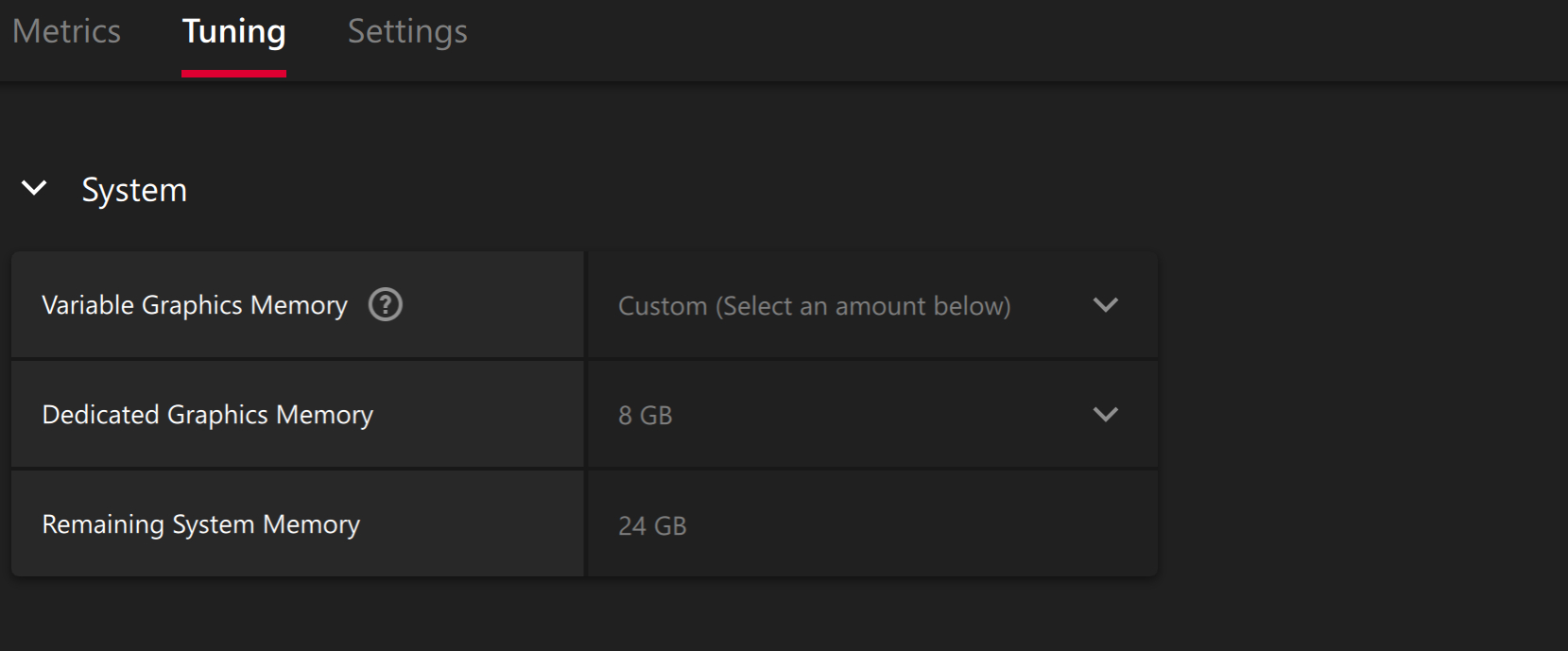1568x651 pixels.
Task: Click the Variable Graphics Memory row's empty label area
Action: pos(491,305)
